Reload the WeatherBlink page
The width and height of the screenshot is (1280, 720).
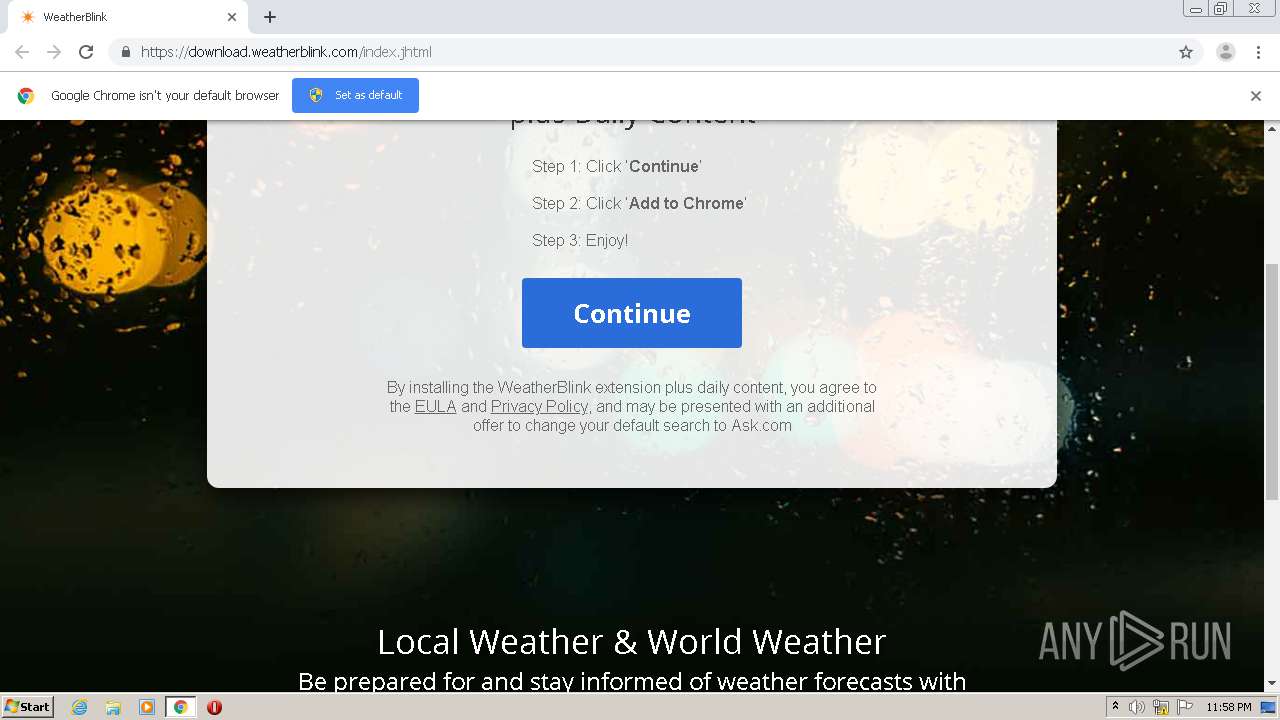86,52
